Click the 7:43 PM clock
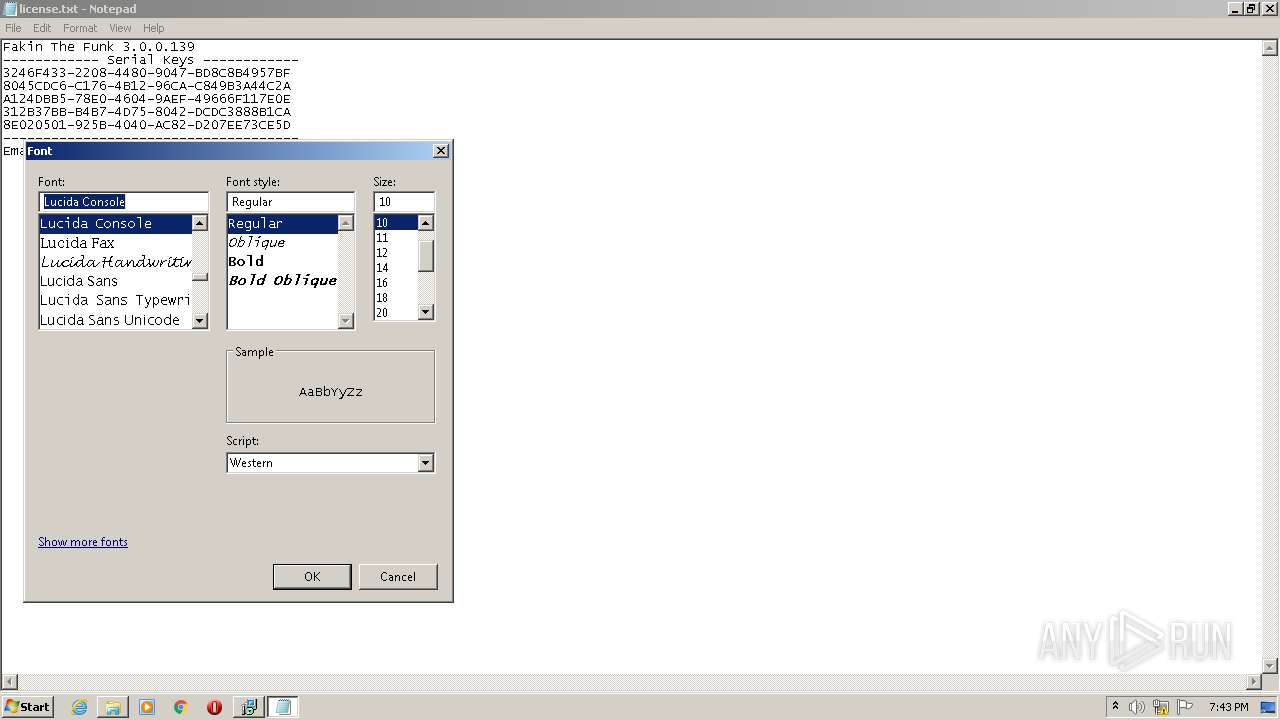1280x720 pixels. 1228,707
